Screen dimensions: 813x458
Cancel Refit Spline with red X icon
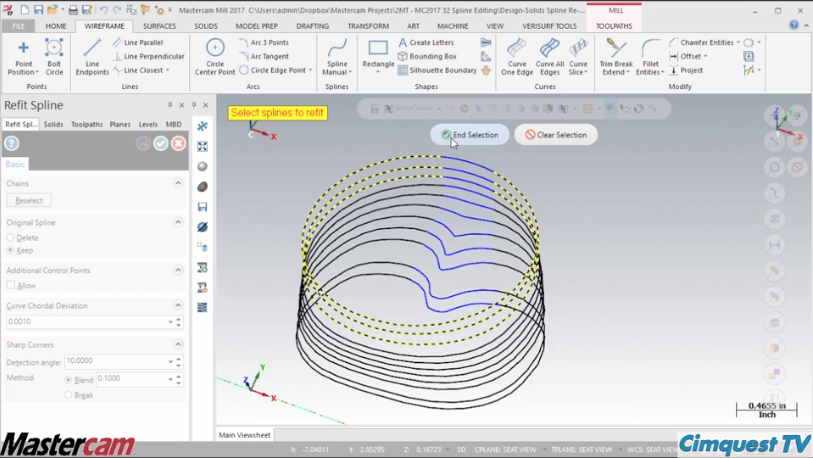178,144
